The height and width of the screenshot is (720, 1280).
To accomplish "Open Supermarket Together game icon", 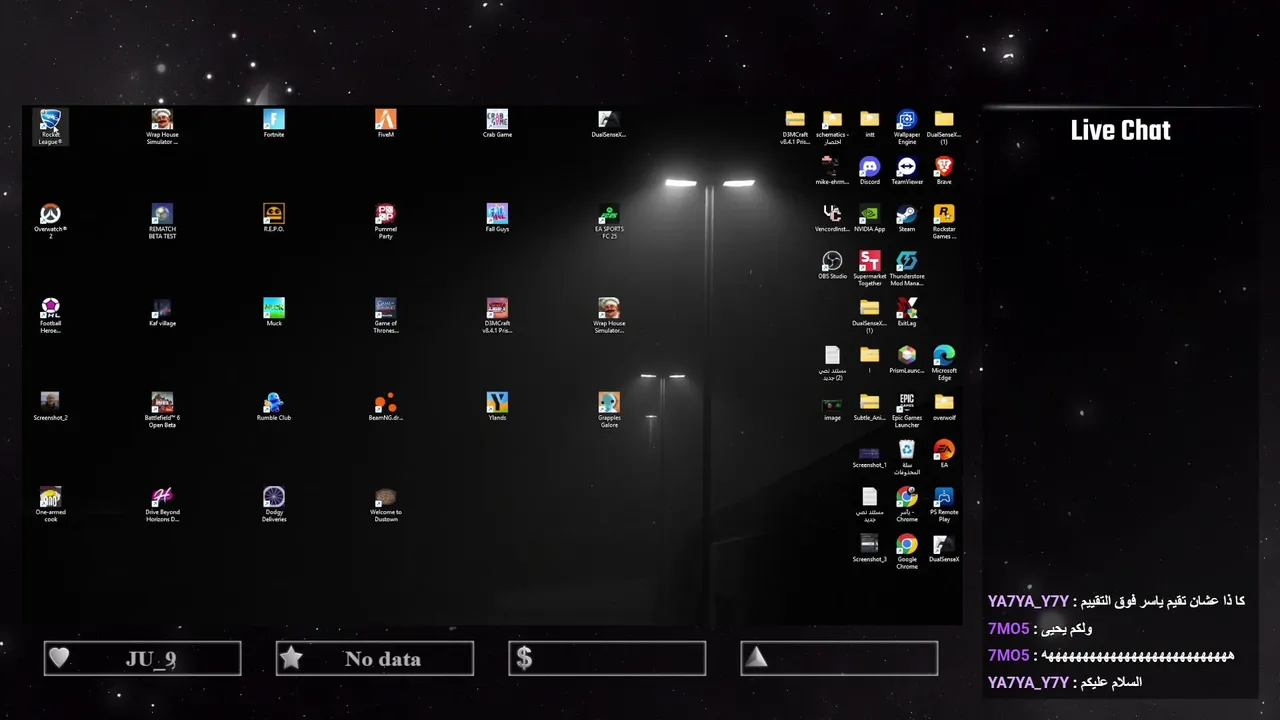I will (869, 269).
